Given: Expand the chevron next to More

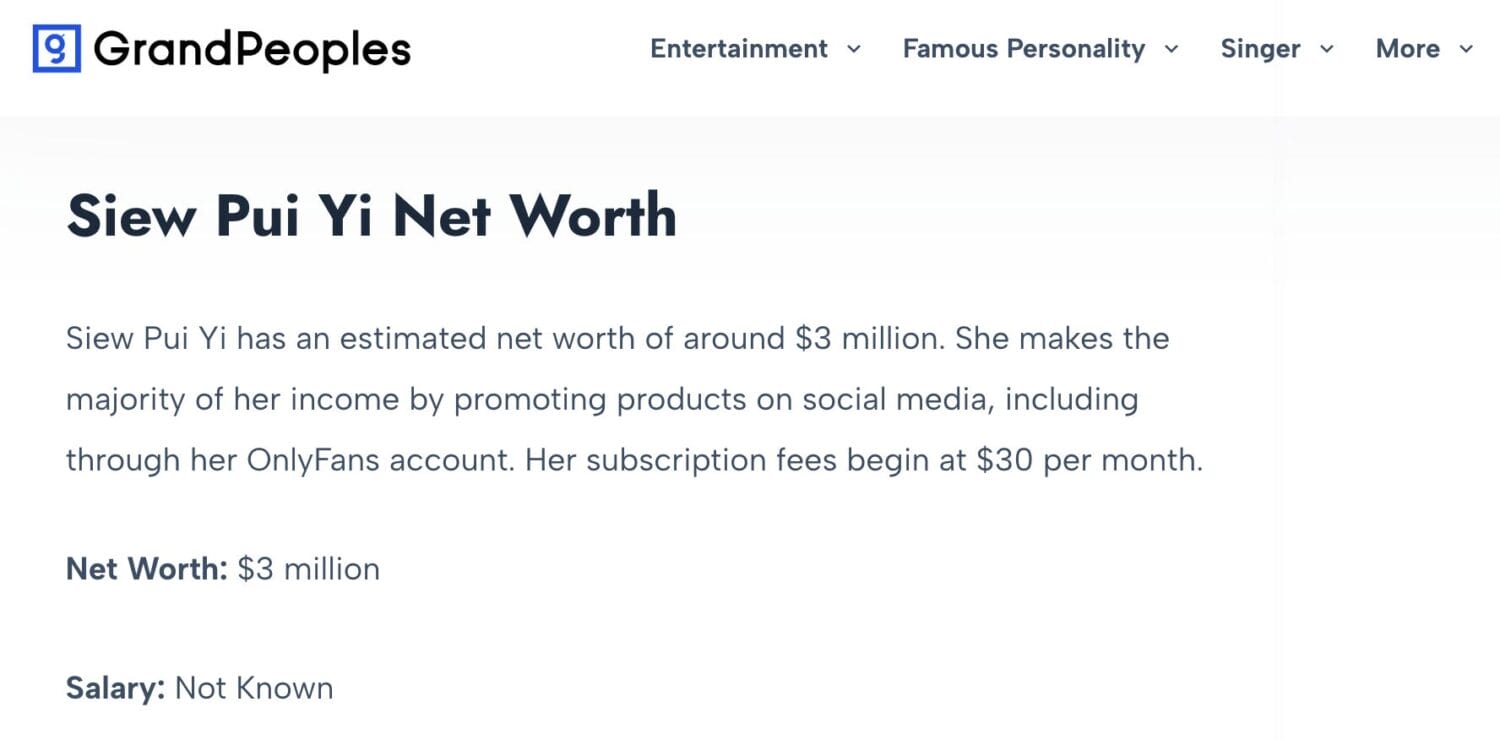Looking at the screenshot, I should tap(1466, 49).
